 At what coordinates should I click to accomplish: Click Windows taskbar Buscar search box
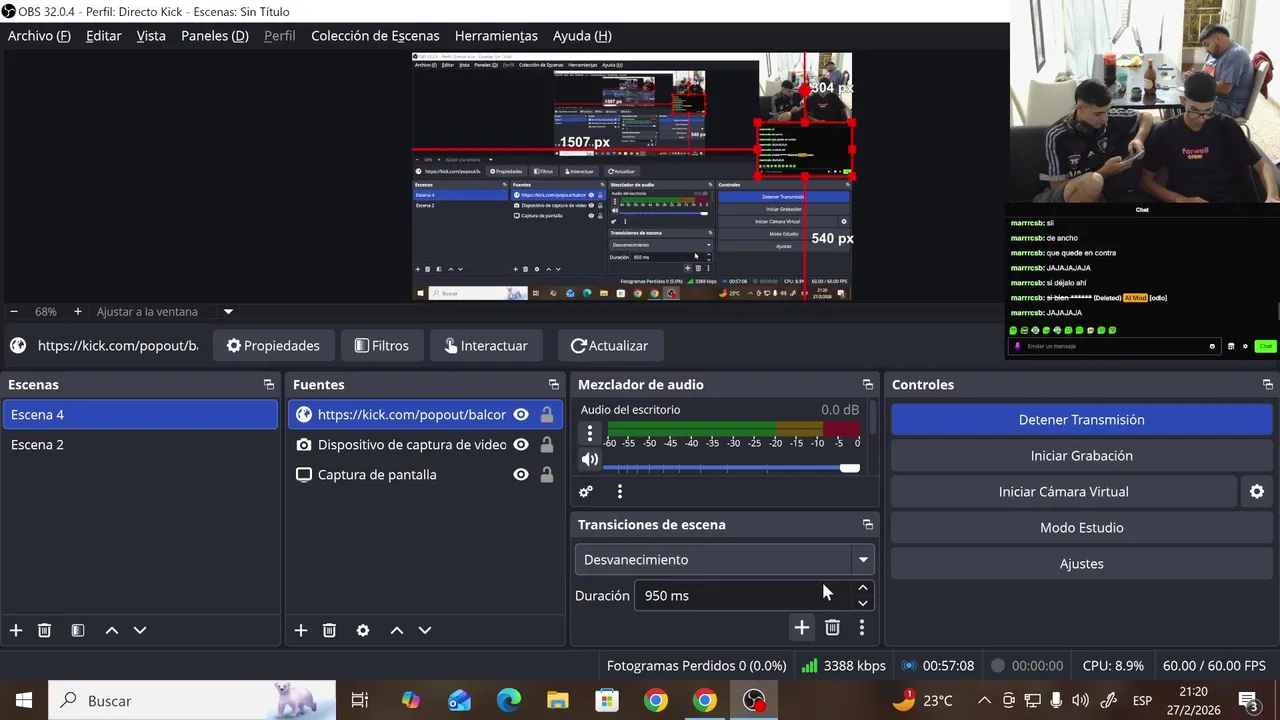(192, 701)
